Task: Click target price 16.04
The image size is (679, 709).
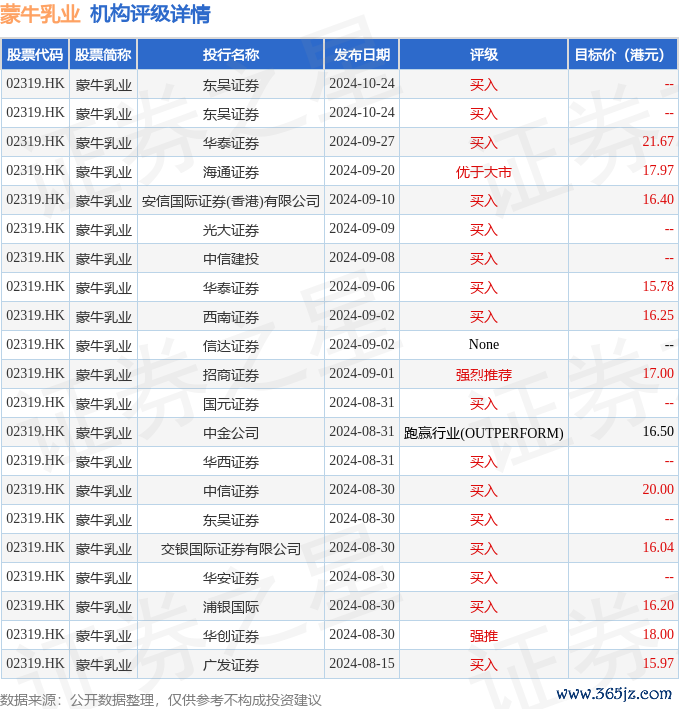Action: [x=658, y=547]
